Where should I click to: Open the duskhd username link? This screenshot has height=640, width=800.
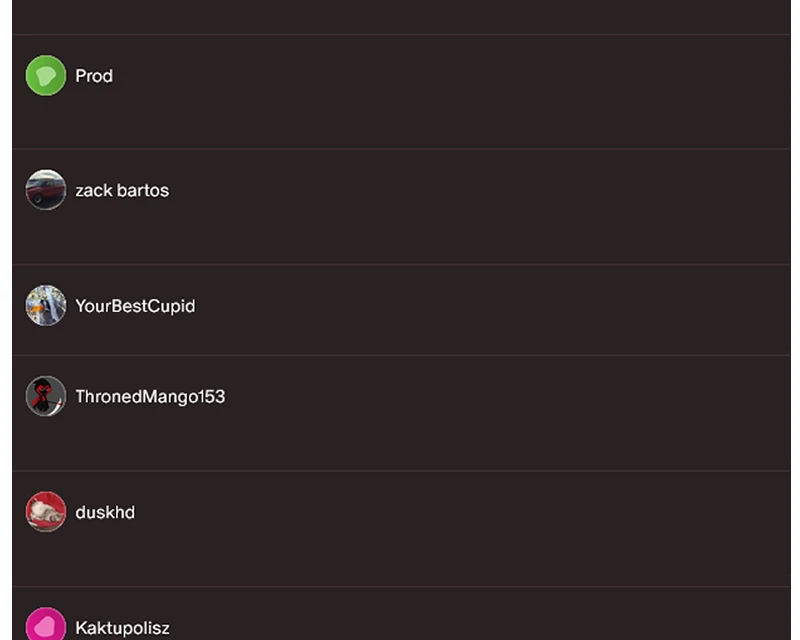tap(105, 512)
